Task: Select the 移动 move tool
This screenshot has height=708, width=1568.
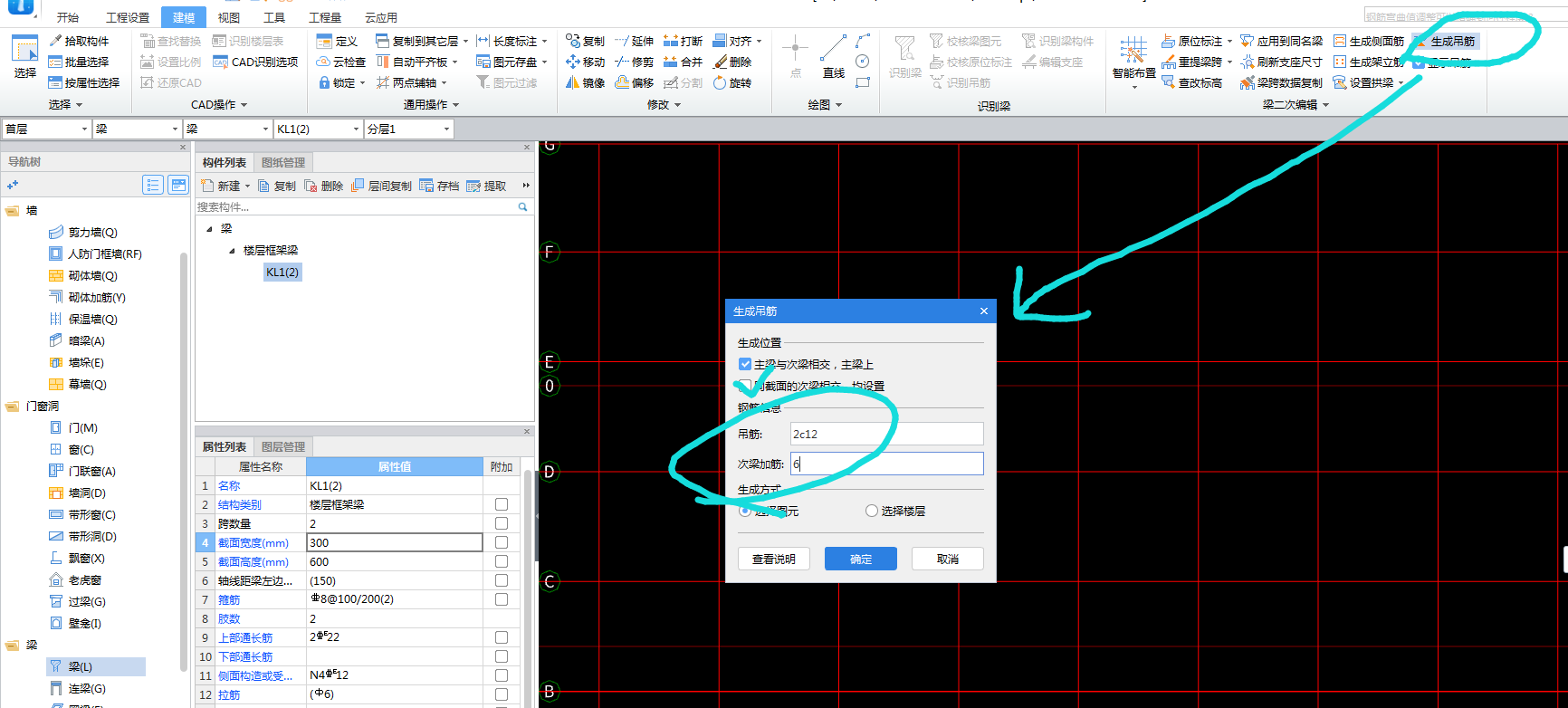Action: pyautogui.click(x=585, y=62)
